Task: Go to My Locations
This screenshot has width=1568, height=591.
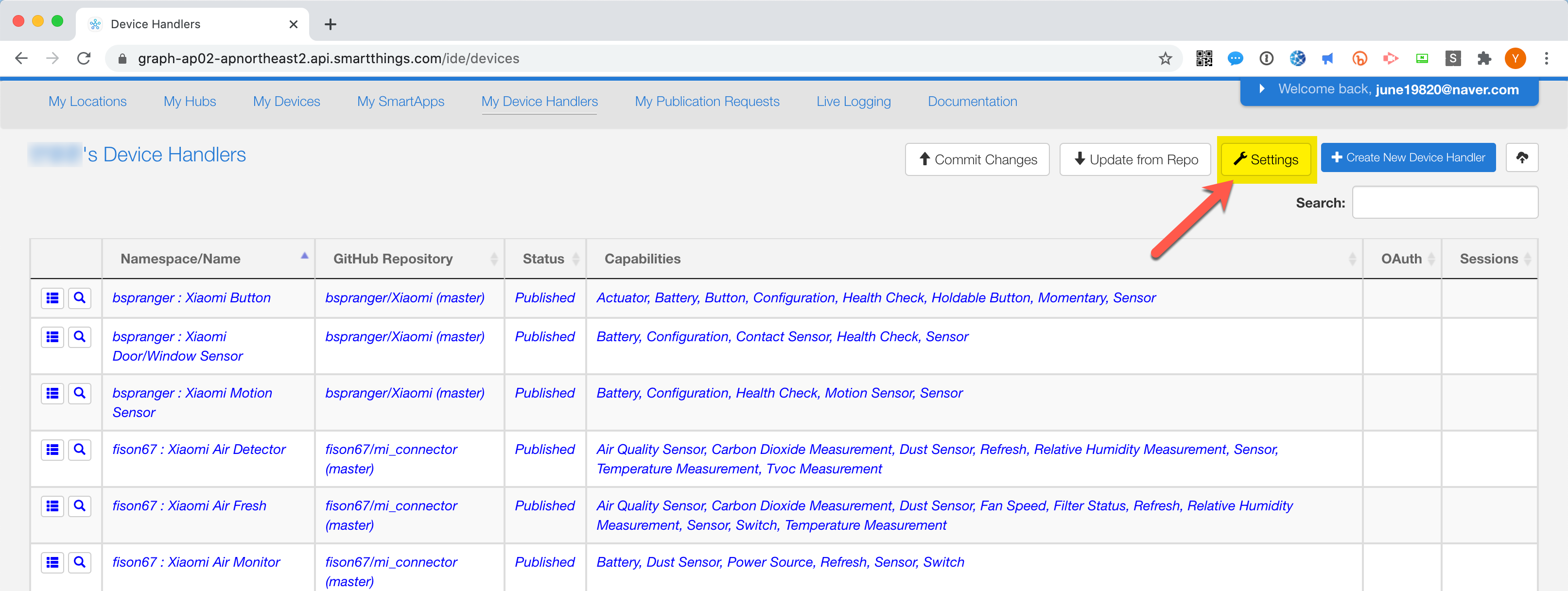Action: [87, 102]
